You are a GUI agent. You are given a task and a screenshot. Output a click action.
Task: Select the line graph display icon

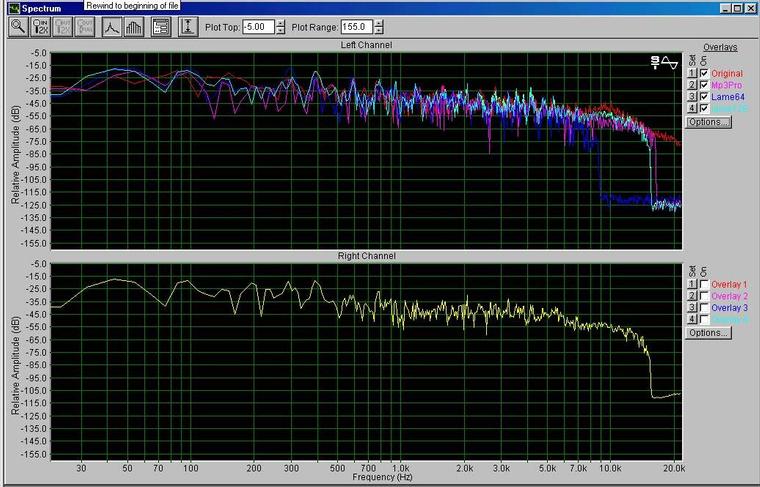point(111,27)
